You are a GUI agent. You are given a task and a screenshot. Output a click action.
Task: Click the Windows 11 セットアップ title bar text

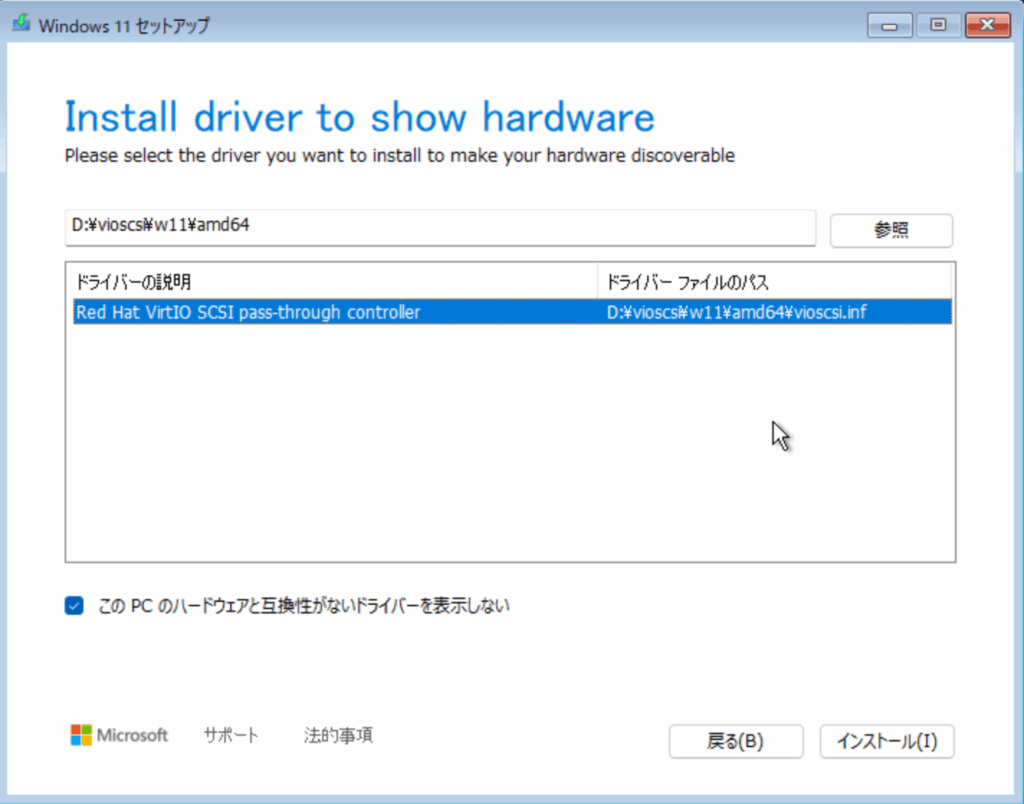[x=124, y=25]
